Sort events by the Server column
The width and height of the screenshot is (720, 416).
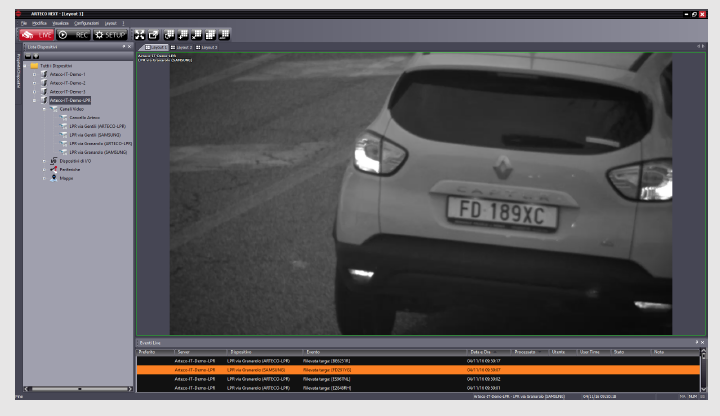pos(201,352)
